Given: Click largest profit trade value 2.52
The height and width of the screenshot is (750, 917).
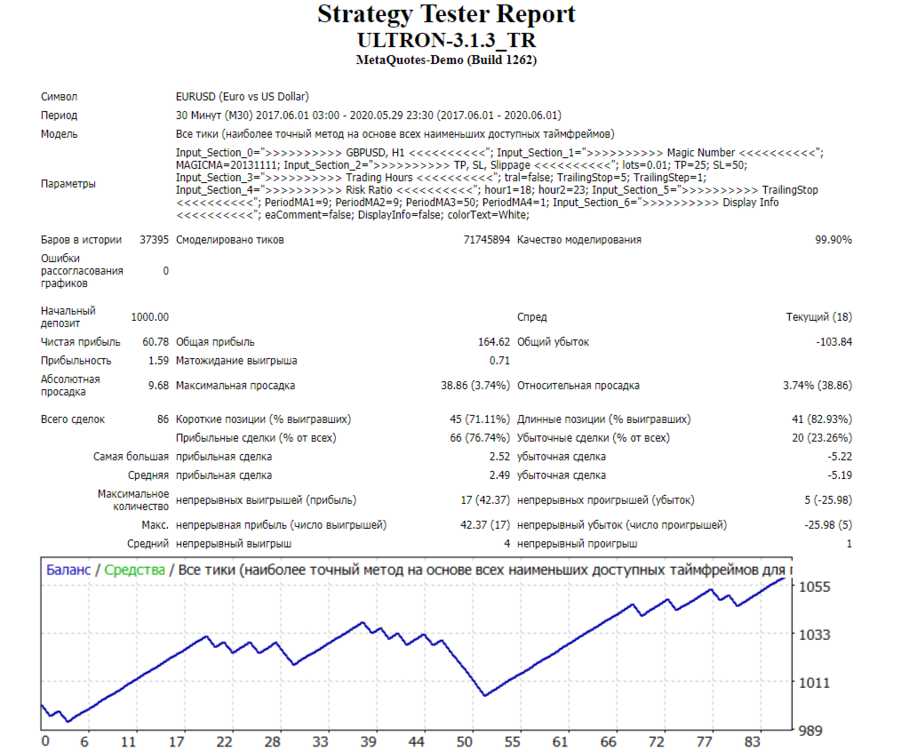Looking at the screenshot, I should (499, 457).
